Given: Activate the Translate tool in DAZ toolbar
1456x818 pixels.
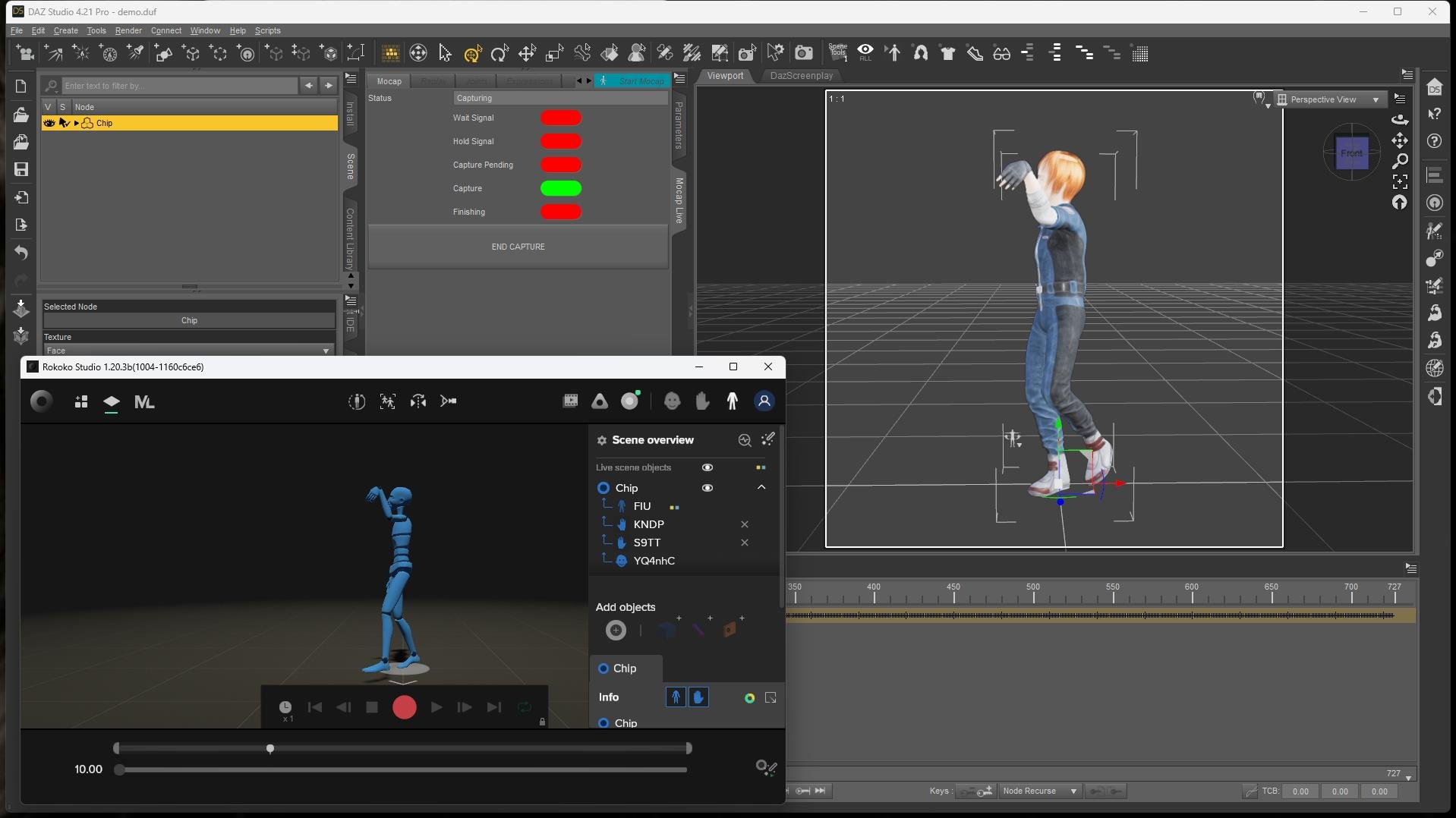Looking at the screenshot, I should [527, 53].
